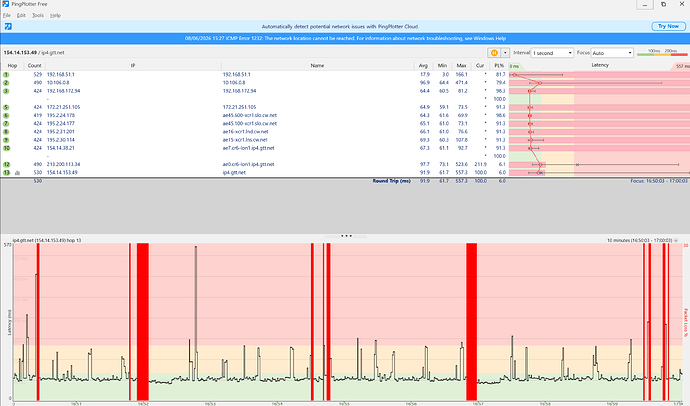Click the hop 10 green number badge
690x406 pixels.
(x=6, y=148)
